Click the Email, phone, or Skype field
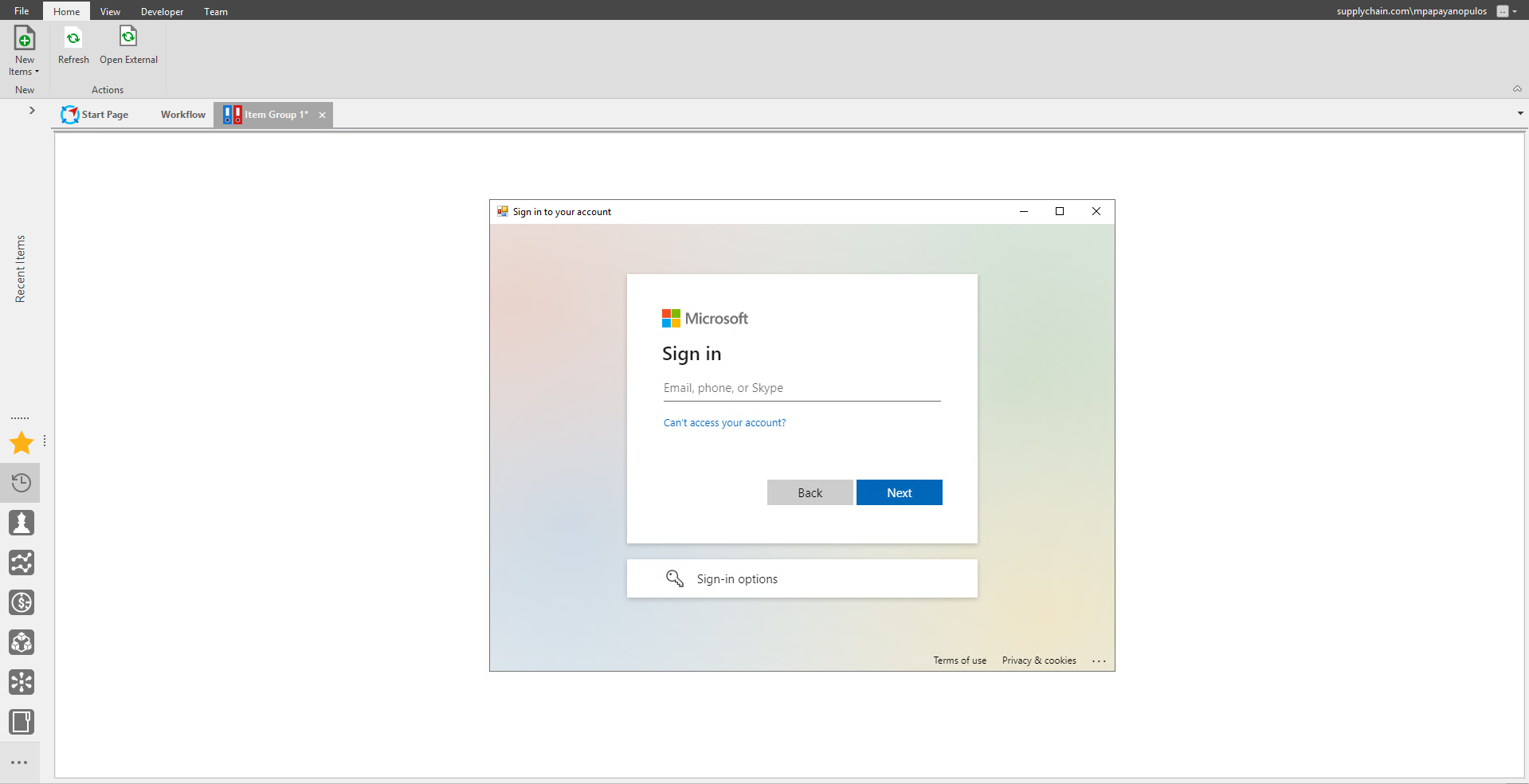 pos(802,388)
